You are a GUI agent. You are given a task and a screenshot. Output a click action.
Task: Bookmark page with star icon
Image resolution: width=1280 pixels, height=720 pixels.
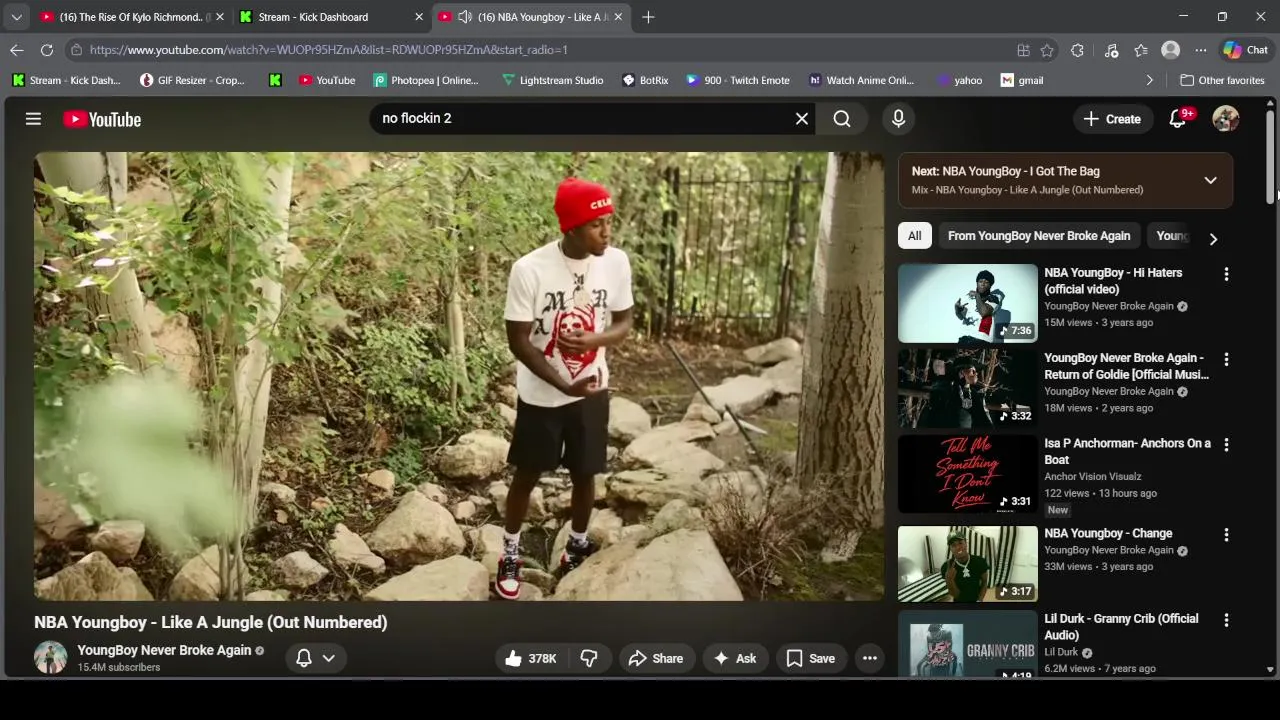click(1047, 50)
